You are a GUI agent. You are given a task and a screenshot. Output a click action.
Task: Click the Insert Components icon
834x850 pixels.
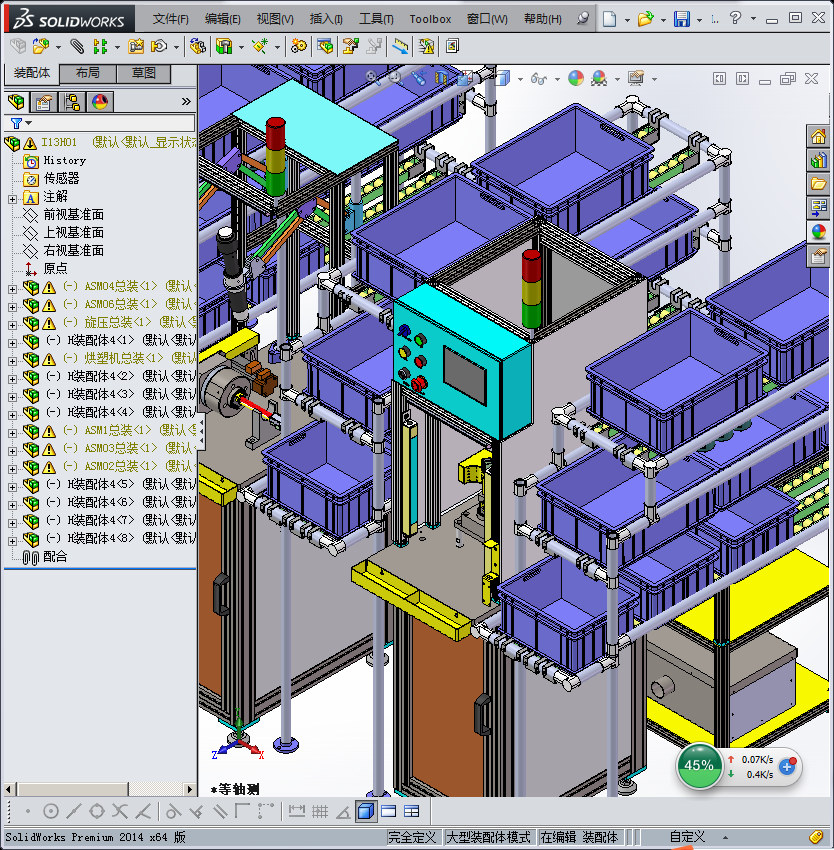point(40,47)
